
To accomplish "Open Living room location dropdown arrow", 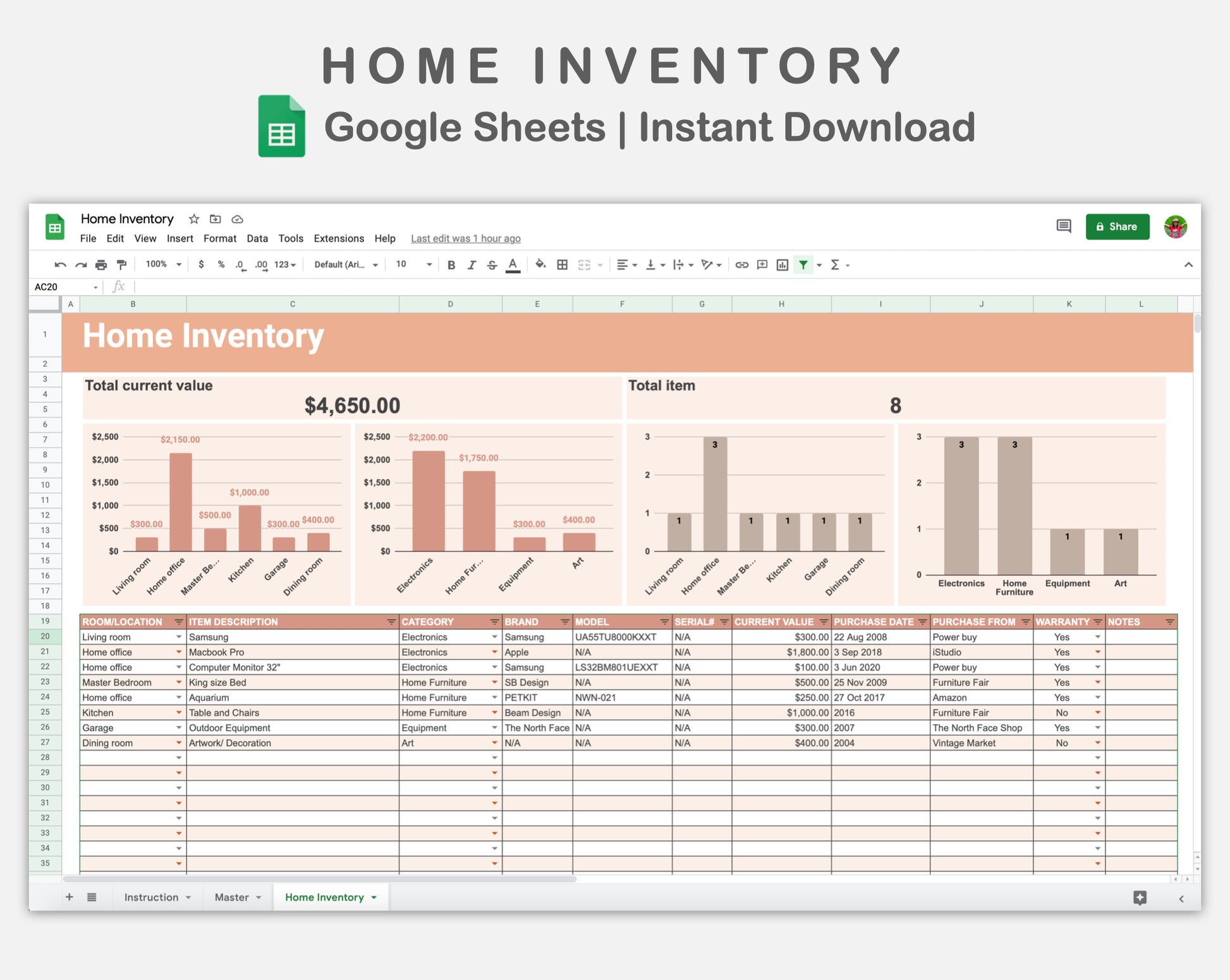I will coord(179,638).
